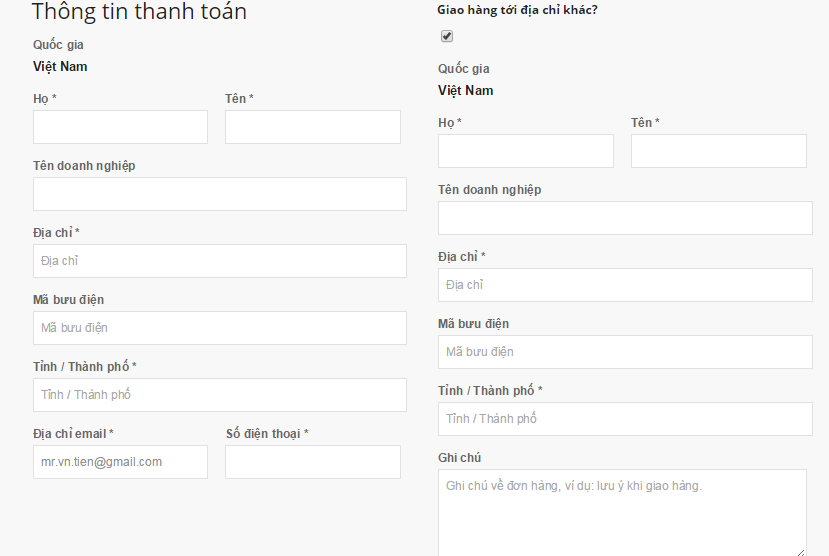
Task: Click the 'Số điện thoại' field label
Action: pos(266,434)
